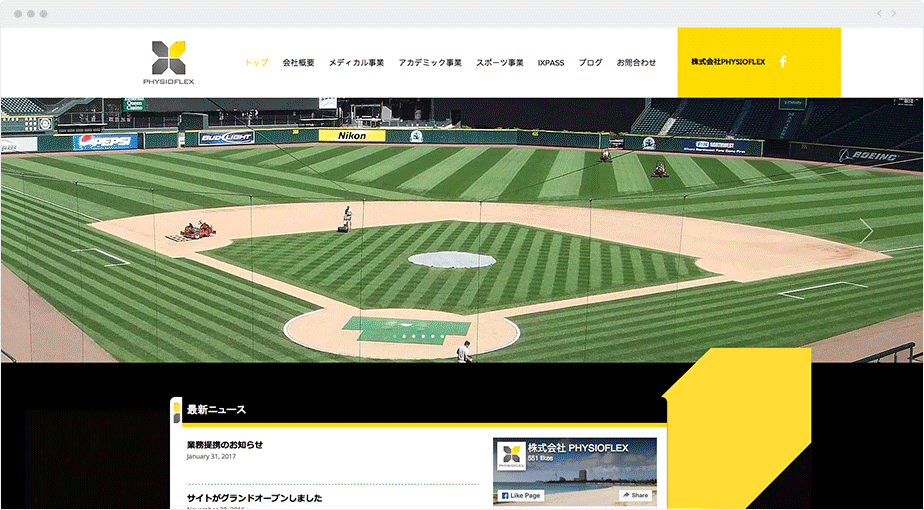This screenshot has height=510, width=924.
Task: Click the 551 likes text in the Facebook widget
Action: (x=540, y=458)
